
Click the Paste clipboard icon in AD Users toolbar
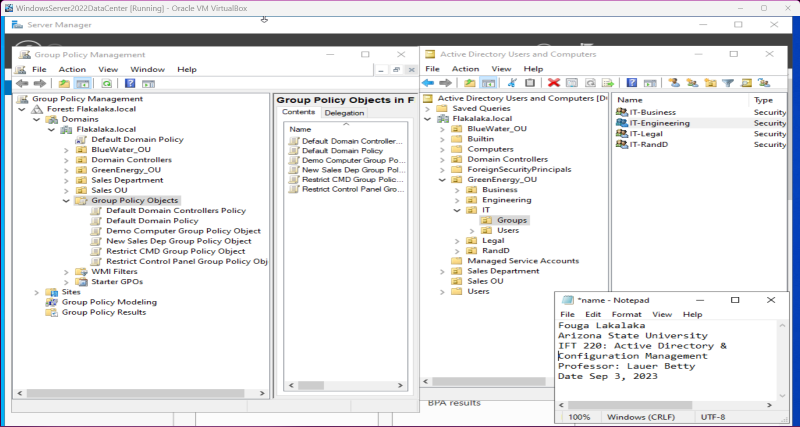pos(530,83)
